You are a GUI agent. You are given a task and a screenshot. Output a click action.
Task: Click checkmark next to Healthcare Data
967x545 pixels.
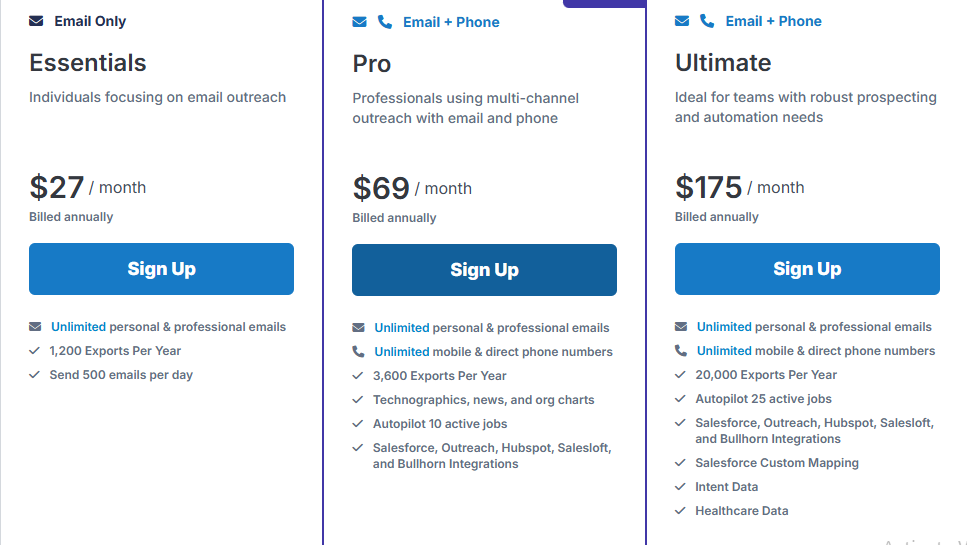tap(681, 511)
